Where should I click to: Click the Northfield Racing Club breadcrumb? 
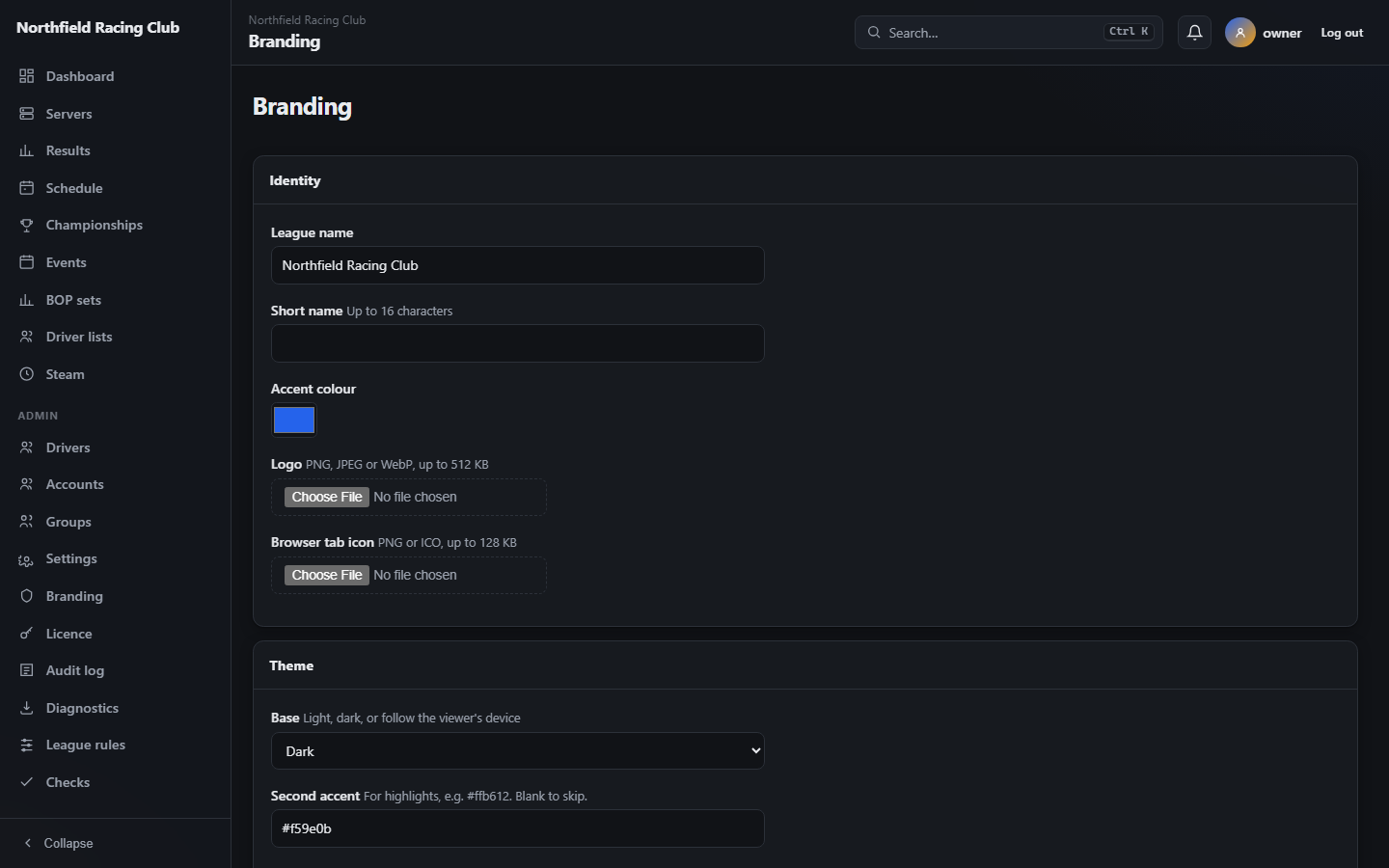click(x=307, y=20)
